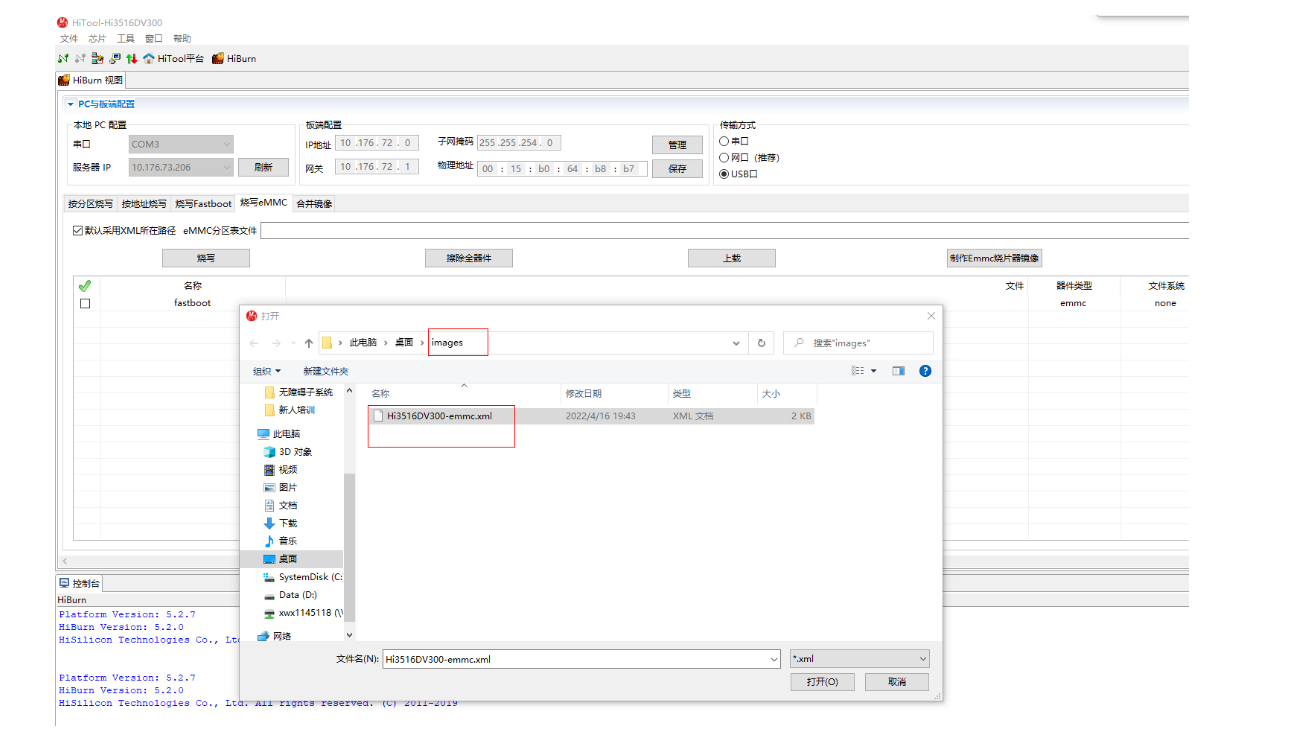Select the 网口 (推荐) radio button
1300x731 pixels.
click(x=724, y=157)
